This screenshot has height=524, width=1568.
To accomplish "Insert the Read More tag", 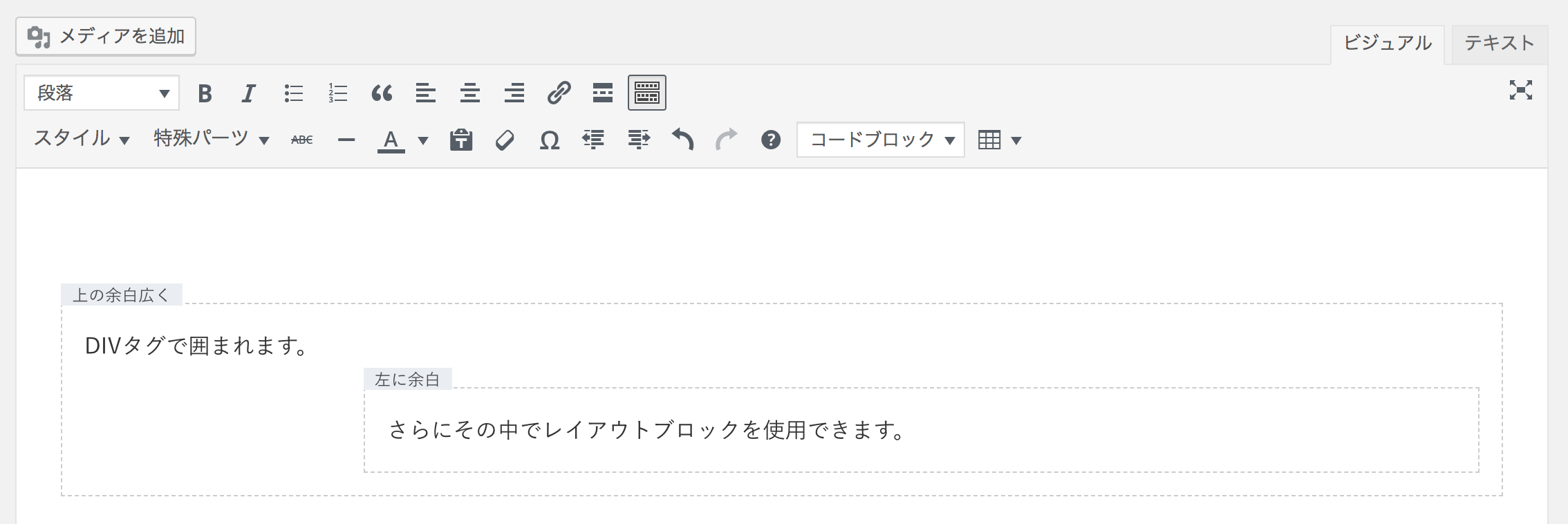I will pos(603,93).
